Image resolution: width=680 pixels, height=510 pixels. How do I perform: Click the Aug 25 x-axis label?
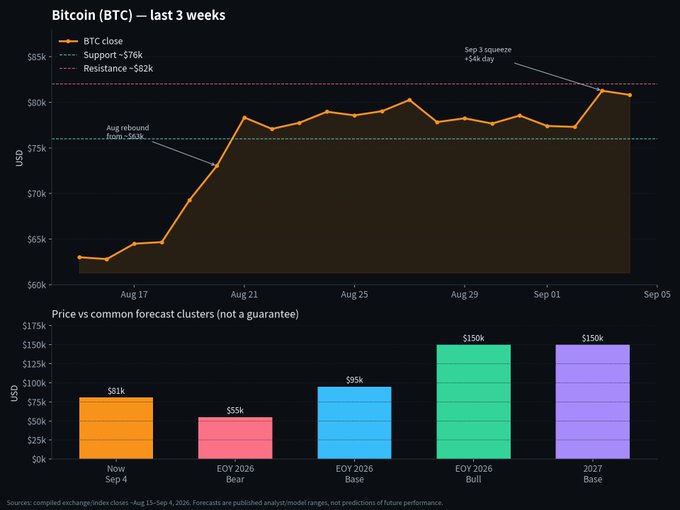point(354,294)
